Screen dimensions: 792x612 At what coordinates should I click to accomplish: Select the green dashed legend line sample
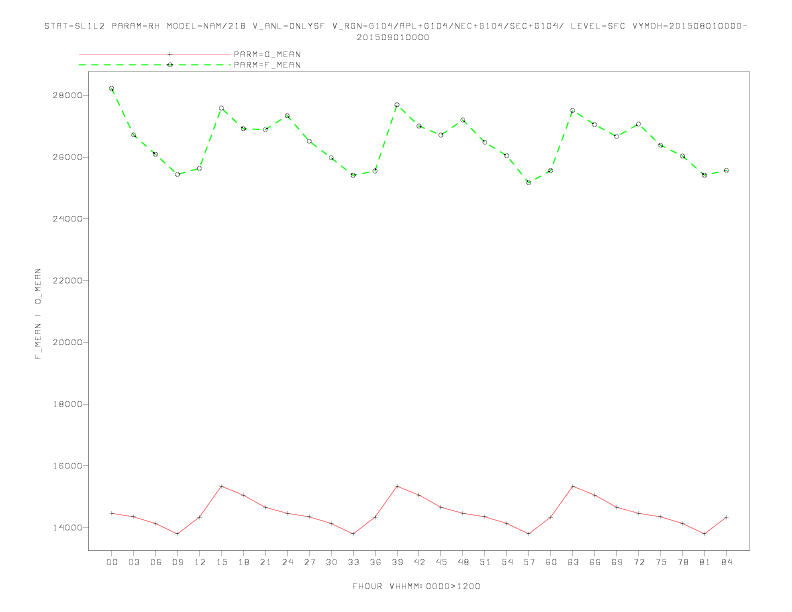[155, 65]
